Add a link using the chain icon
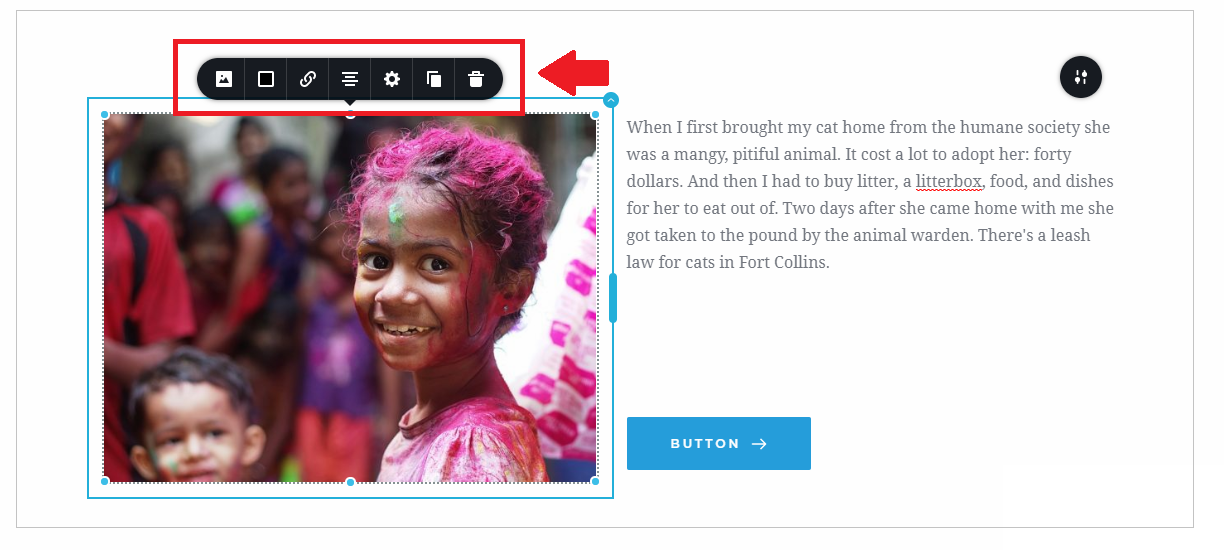 pyautogui.click(x=308, y=79)
